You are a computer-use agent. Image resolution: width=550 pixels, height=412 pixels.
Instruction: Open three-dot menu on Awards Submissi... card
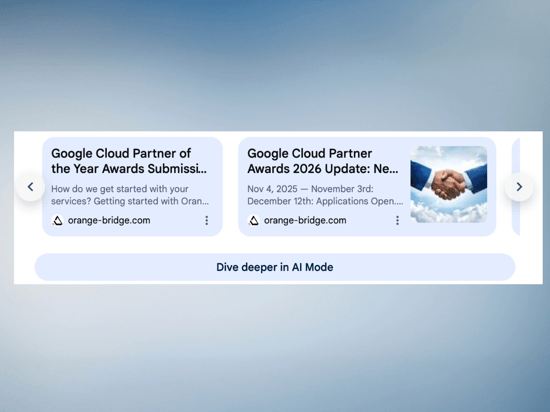point(207,220)
